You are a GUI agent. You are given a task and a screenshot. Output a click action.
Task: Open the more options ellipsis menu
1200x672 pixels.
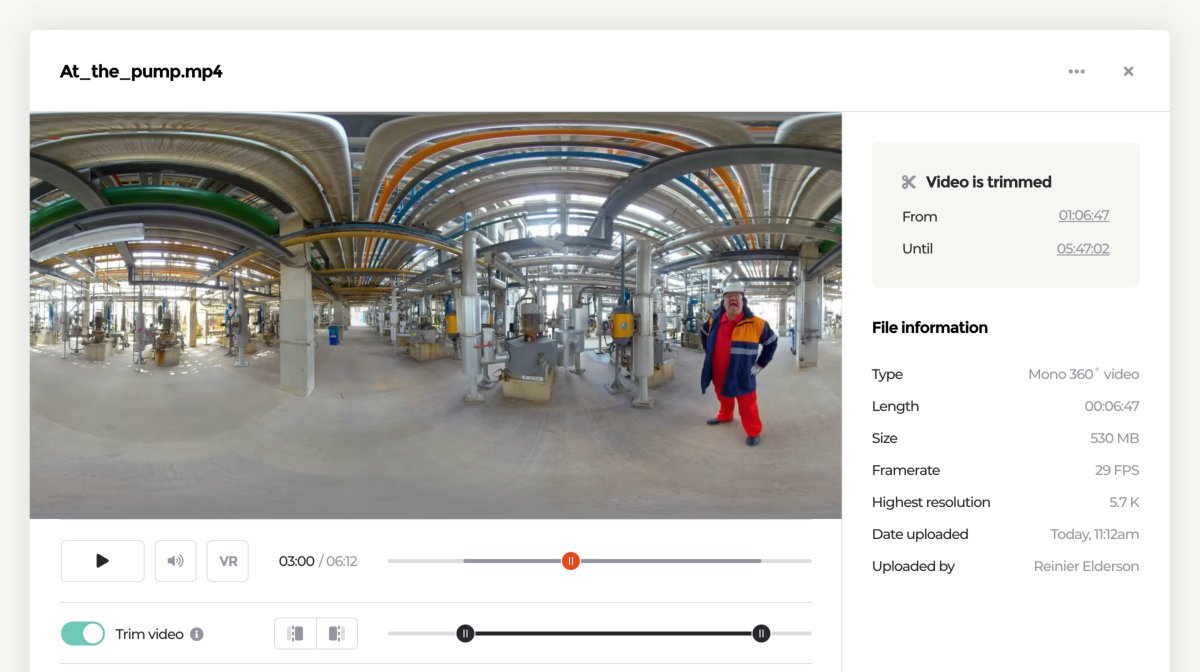point(1077,71)
